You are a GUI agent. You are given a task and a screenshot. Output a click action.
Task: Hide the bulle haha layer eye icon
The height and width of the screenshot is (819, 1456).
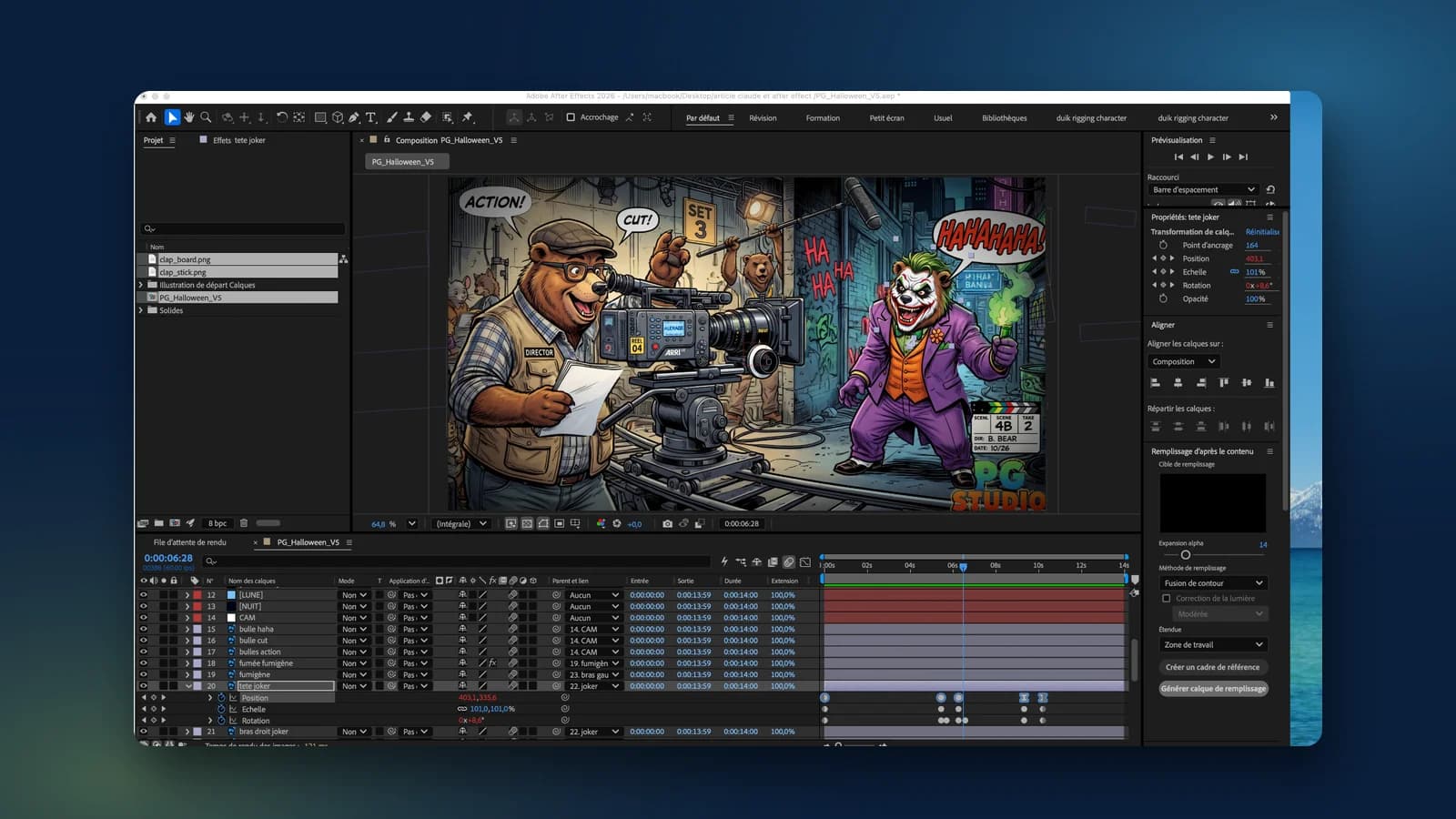click(x=144, y=629)
